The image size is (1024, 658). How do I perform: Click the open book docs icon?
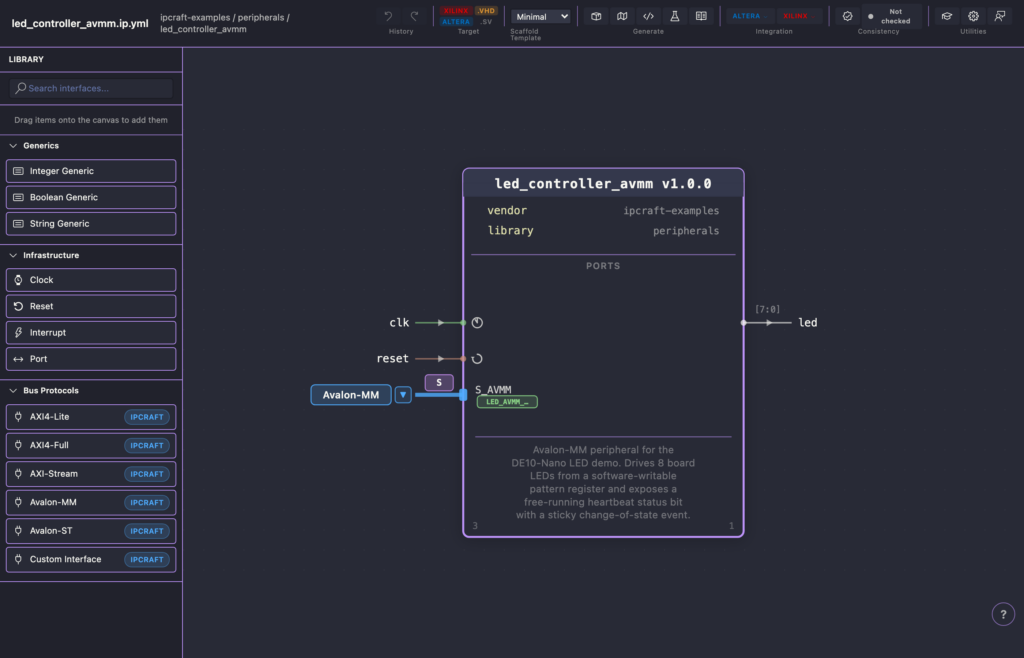pos(701,16)
